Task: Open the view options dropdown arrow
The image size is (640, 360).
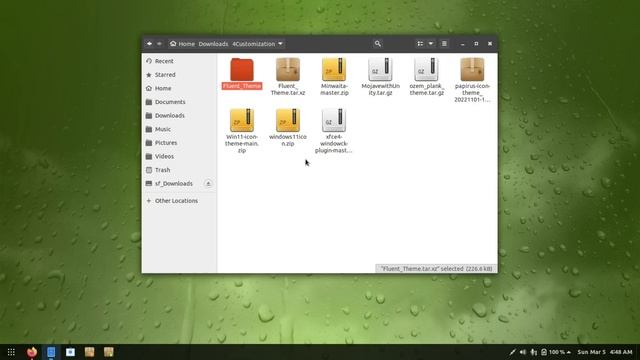Action: 431,44
